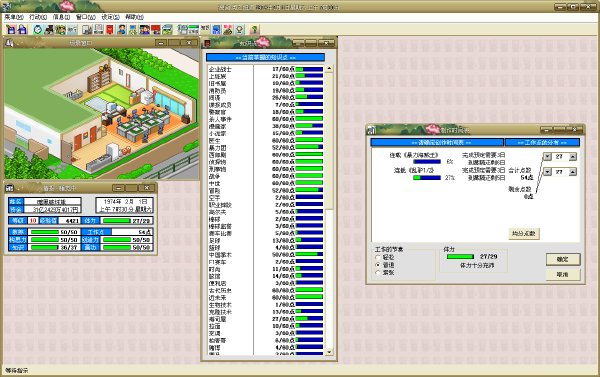Click the 确定 confirm button

tap(562, 259)
